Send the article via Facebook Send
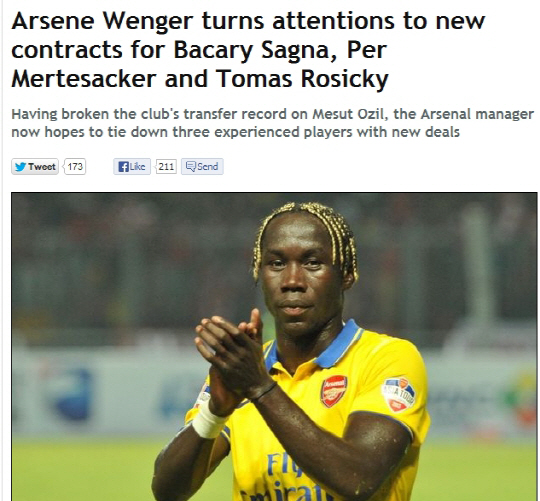 click(x=202, y=167)
